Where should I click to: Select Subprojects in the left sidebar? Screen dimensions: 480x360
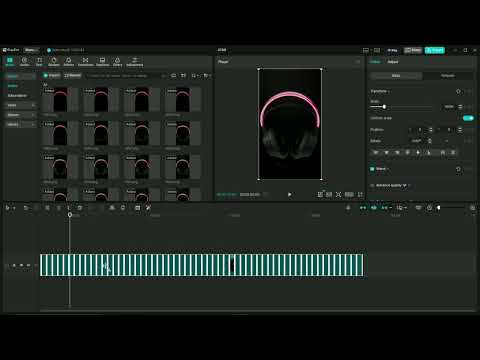(x=17, y=96)
